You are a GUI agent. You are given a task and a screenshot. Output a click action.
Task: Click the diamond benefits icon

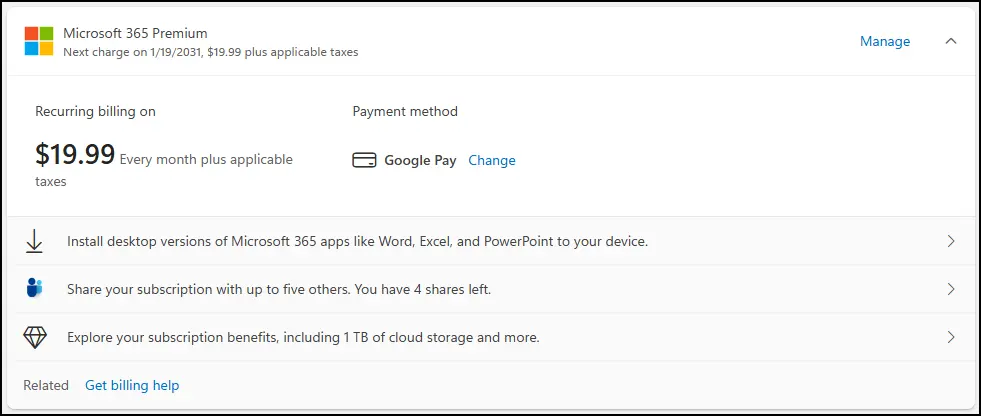[35, 337]
